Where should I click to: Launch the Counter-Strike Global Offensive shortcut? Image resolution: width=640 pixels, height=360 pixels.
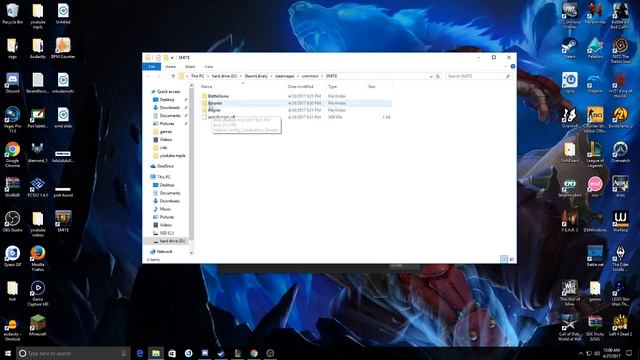[595, 120]
